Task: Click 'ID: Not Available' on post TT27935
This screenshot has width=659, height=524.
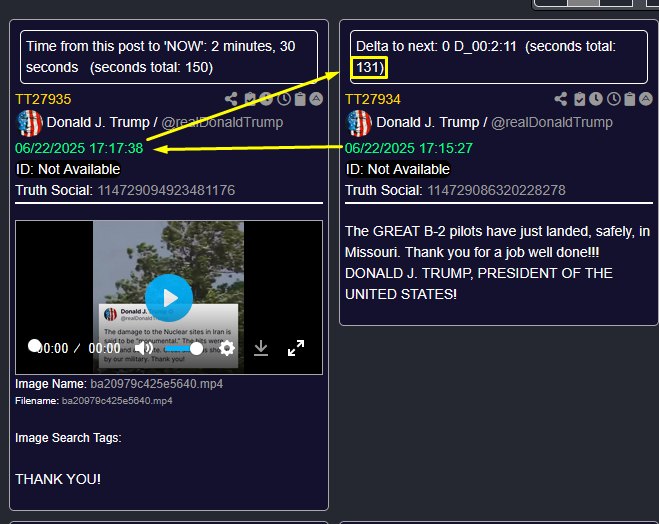Action: pos(68,169)
